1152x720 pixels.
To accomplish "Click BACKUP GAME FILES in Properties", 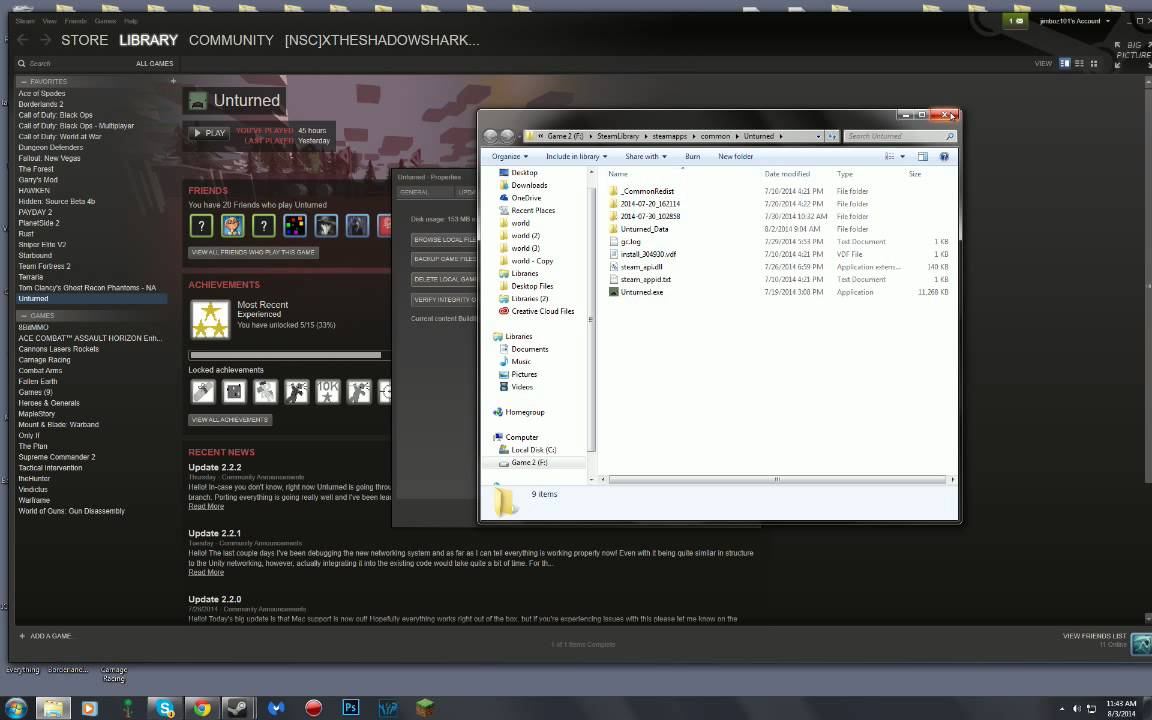I will click(x=444, y=259).
